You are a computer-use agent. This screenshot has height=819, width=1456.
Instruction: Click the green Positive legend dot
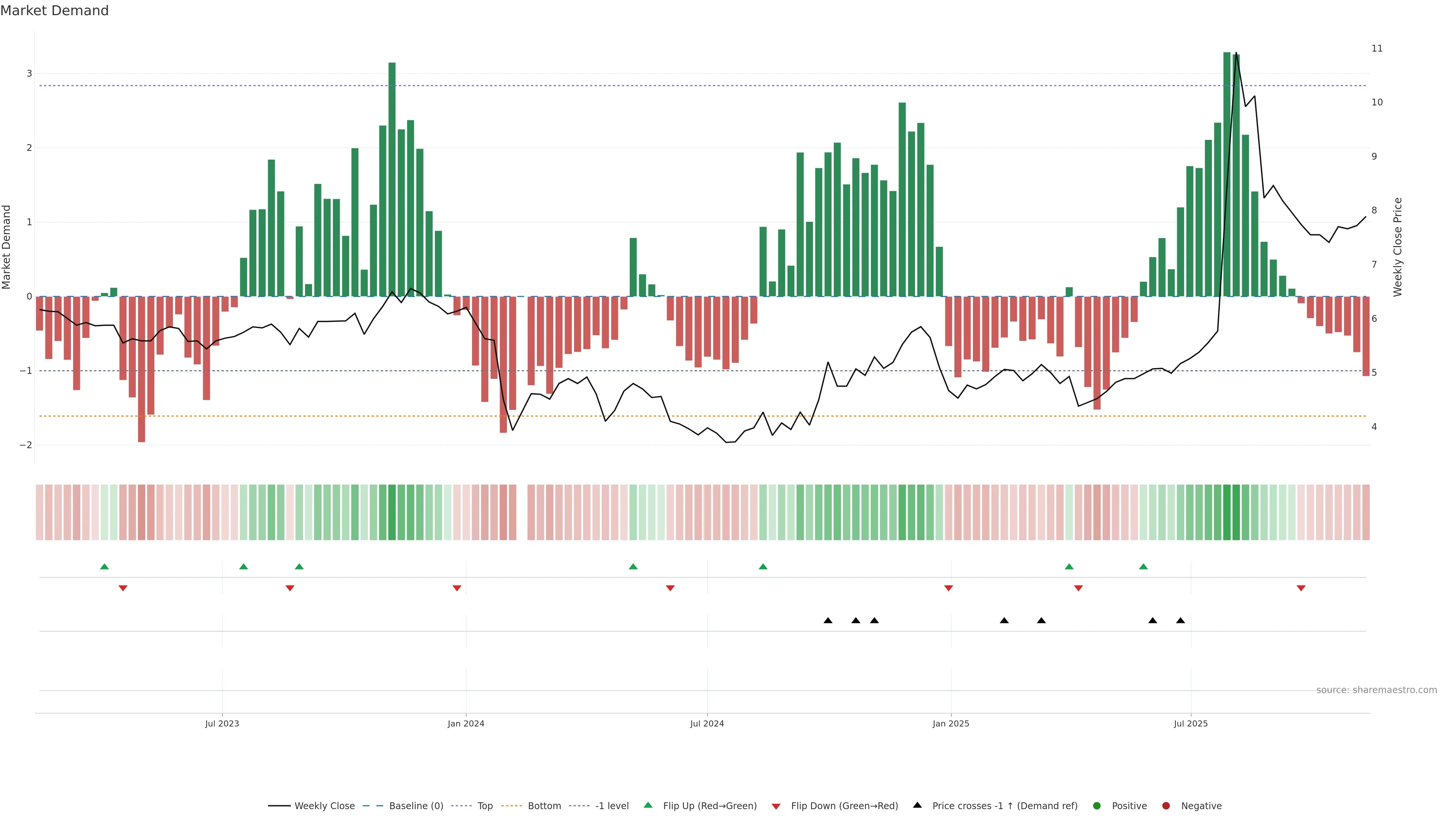click(1097, 805)
